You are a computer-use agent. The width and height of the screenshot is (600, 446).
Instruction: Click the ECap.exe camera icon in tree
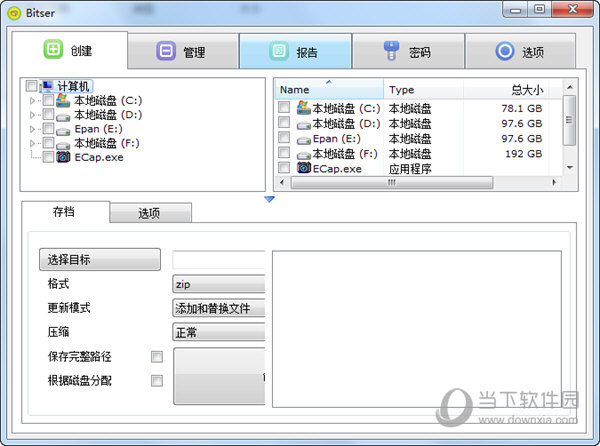pos(63,157)
